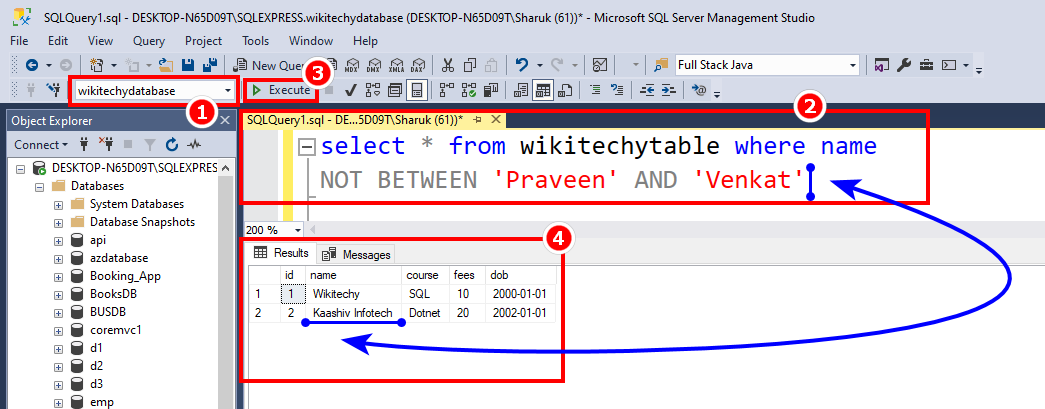Refresh the Object Explorer tree
1045x409 pixels.
point(170,145)
